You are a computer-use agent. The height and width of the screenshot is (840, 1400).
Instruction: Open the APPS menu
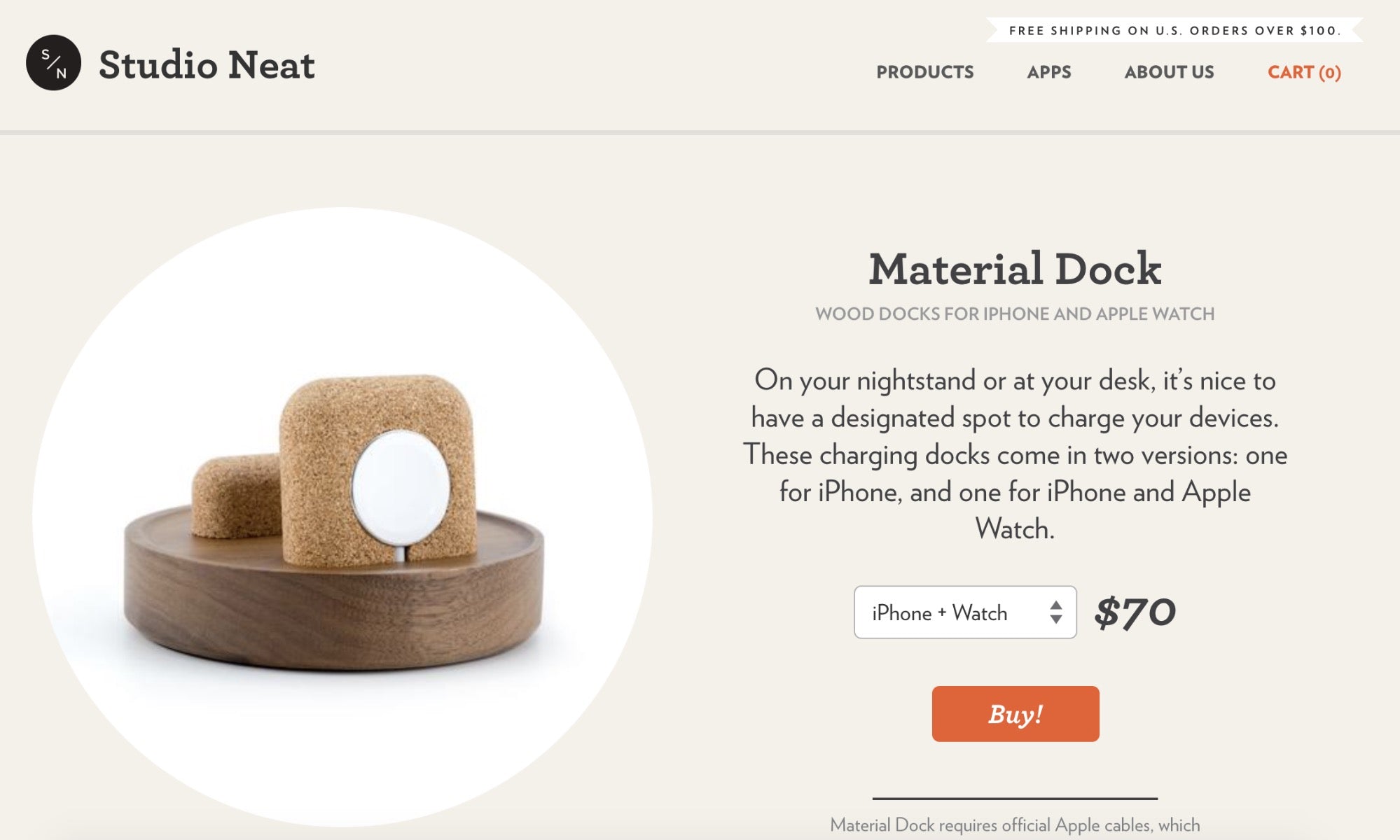point(1048,72)
